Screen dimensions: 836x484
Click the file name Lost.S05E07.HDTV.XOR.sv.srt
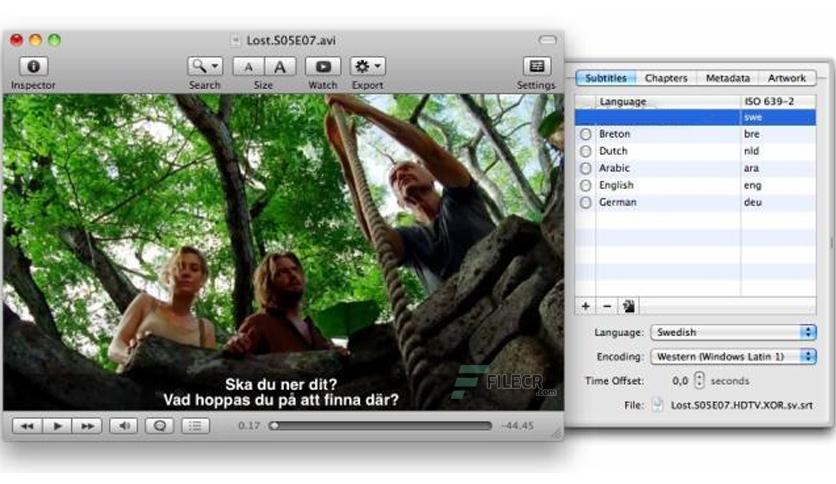click(x=742, y=405)
